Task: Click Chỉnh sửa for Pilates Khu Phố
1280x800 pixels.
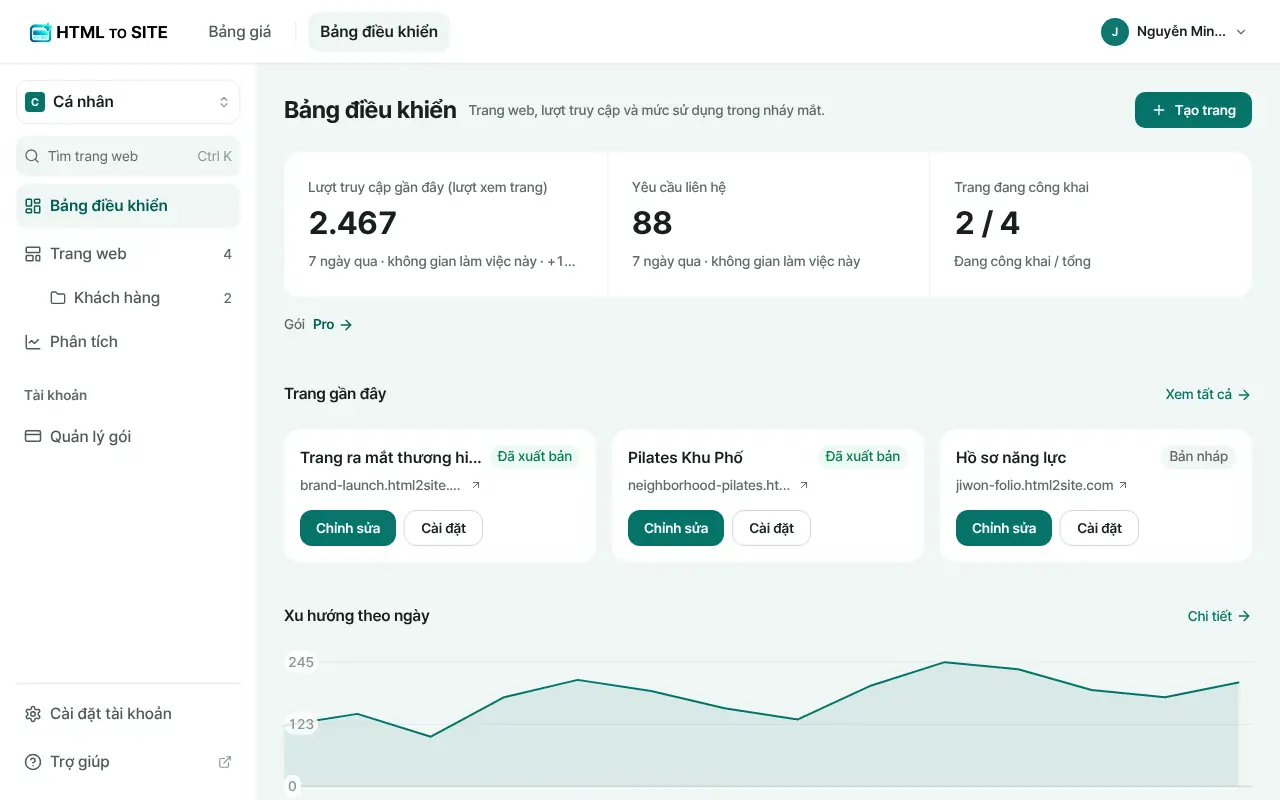Action: (x=676, y=528)
